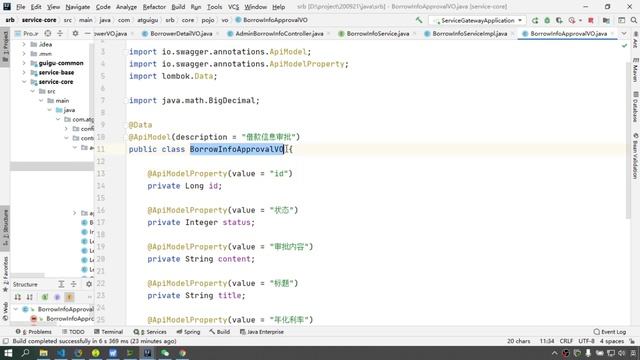Toggle the purple show-properties filter in Structure
This screenshot has width=640, height=360.
[x=57, y=297]
